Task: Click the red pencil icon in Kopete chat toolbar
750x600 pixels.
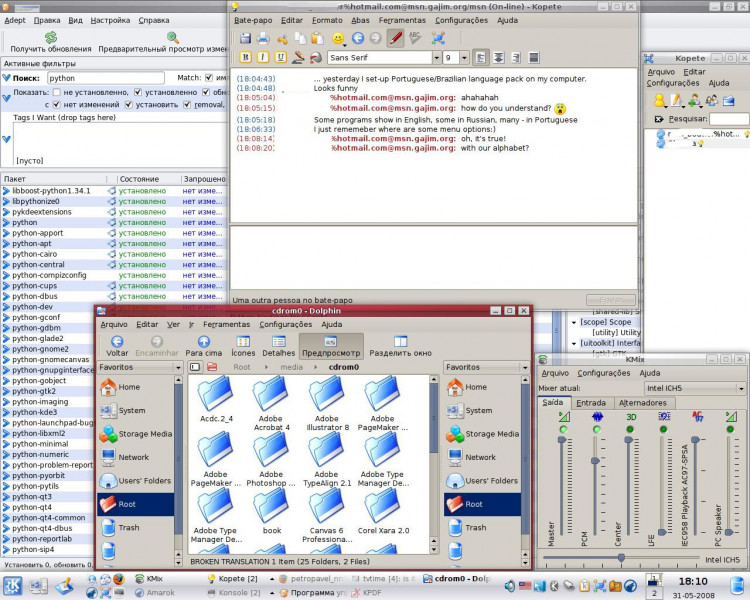Action: click(395, 38)
